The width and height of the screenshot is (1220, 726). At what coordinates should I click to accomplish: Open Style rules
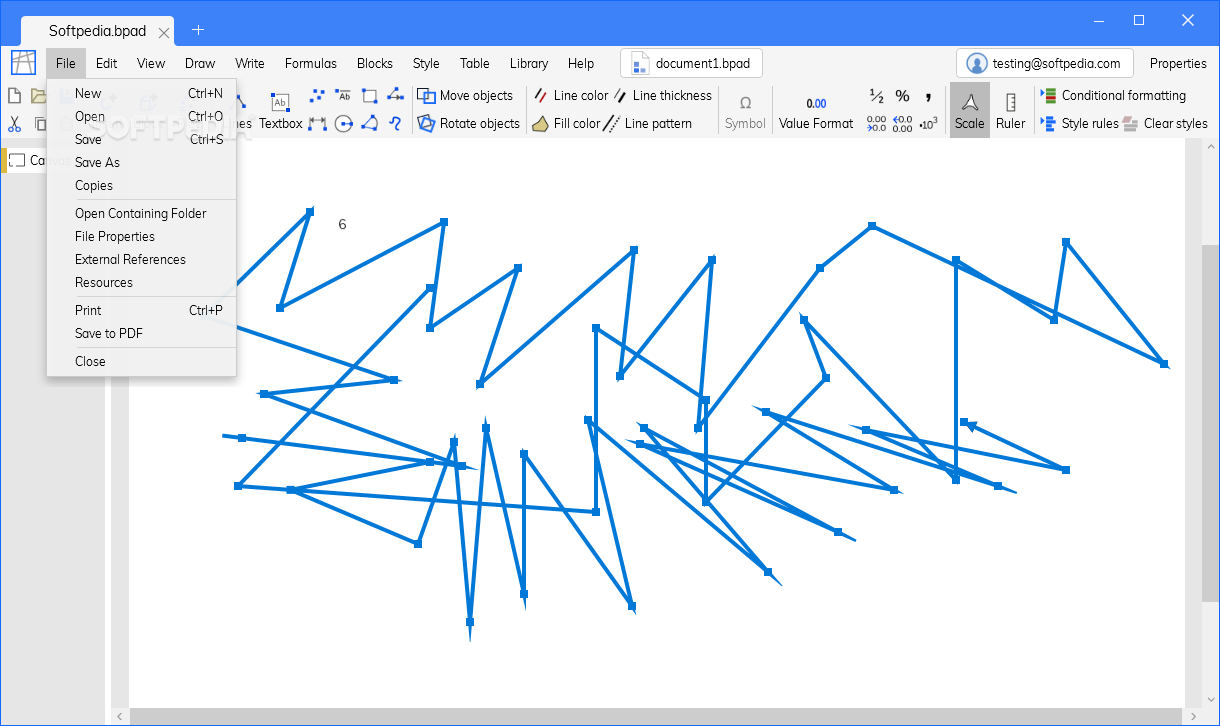pos(1079,124)
